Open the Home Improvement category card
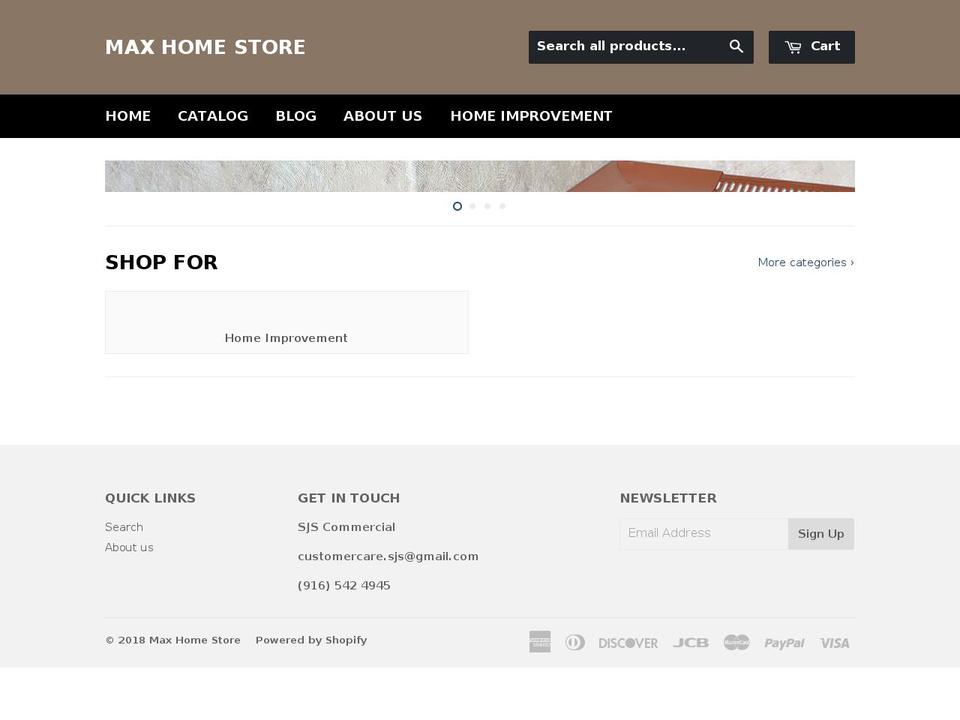960x720 pixels. 287,323
